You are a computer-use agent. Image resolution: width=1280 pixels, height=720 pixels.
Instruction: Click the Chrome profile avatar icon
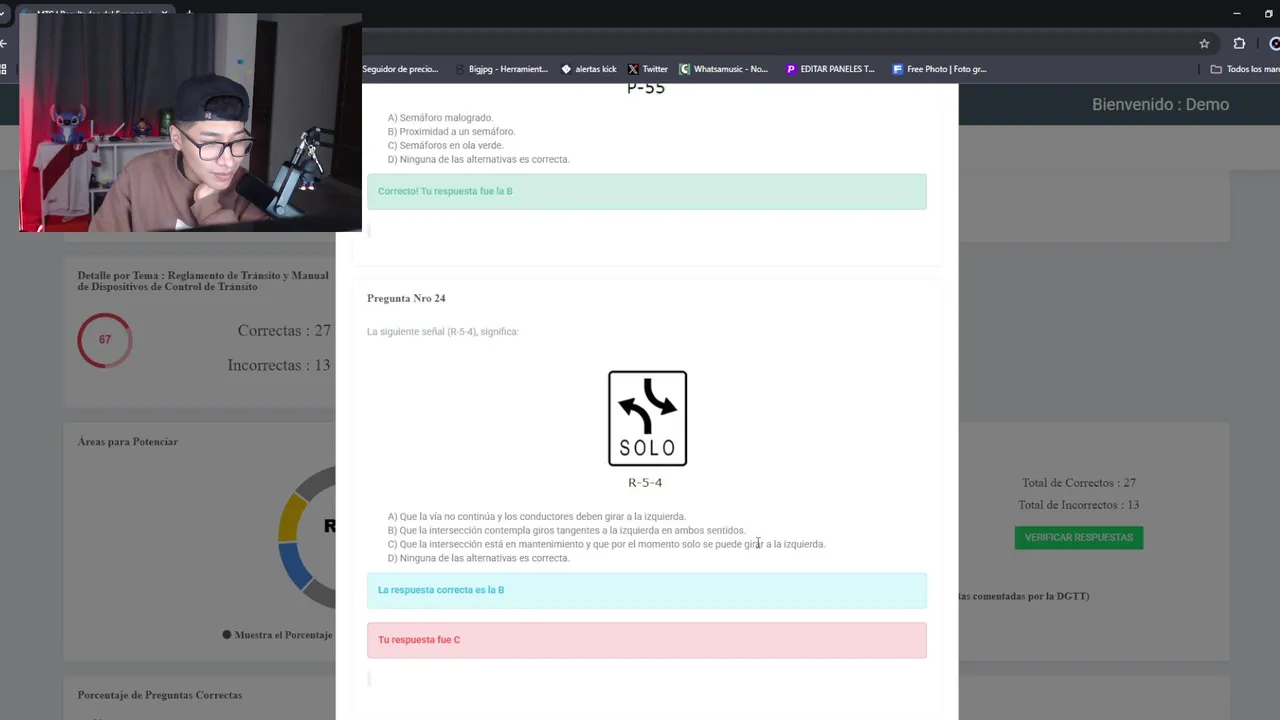coord(1275,43)
